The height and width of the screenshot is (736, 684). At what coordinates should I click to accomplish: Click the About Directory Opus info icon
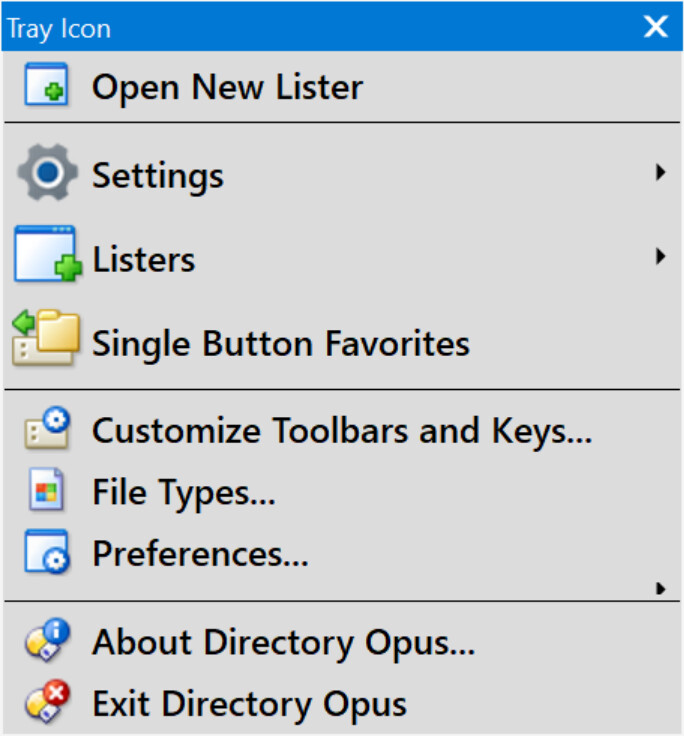point(46,642)
